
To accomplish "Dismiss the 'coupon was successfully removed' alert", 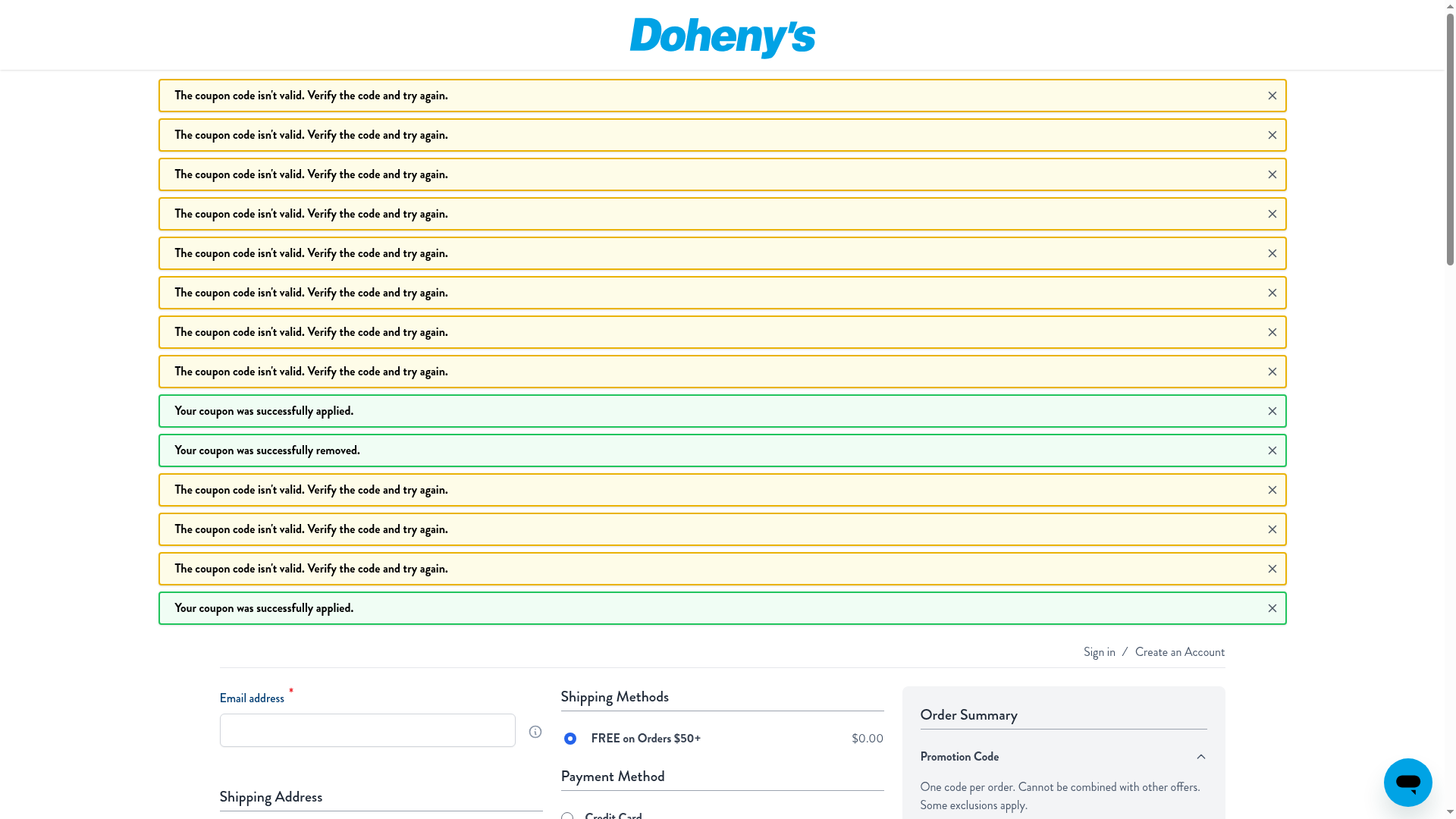I will (1272, 450).
